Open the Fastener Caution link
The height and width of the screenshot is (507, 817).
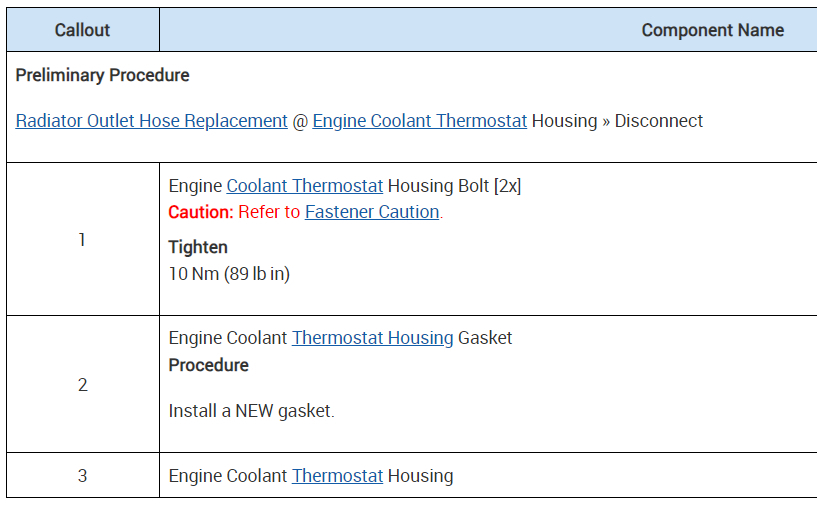tap(372, 212)
